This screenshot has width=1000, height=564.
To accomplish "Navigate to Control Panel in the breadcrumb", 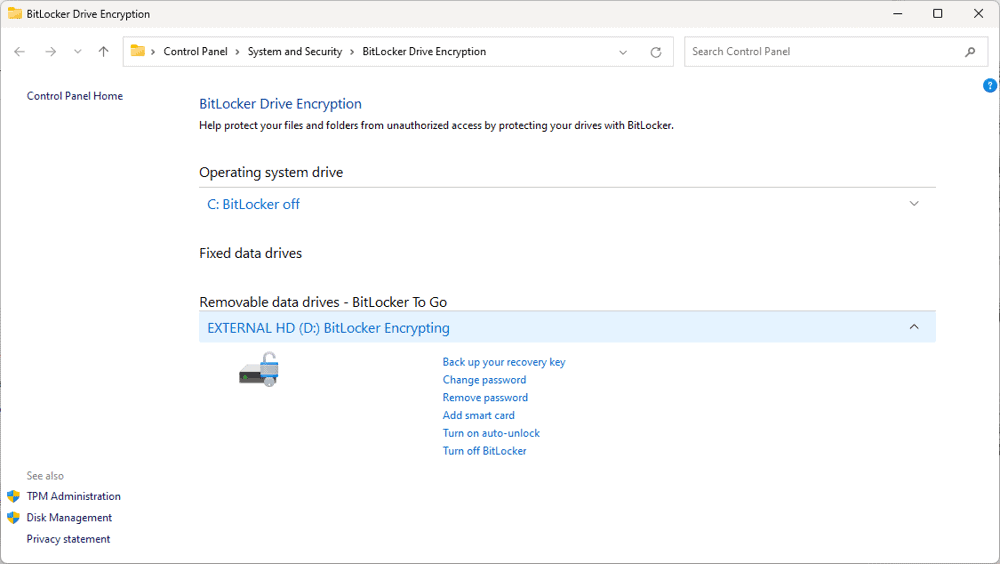I will pos(195,52).
